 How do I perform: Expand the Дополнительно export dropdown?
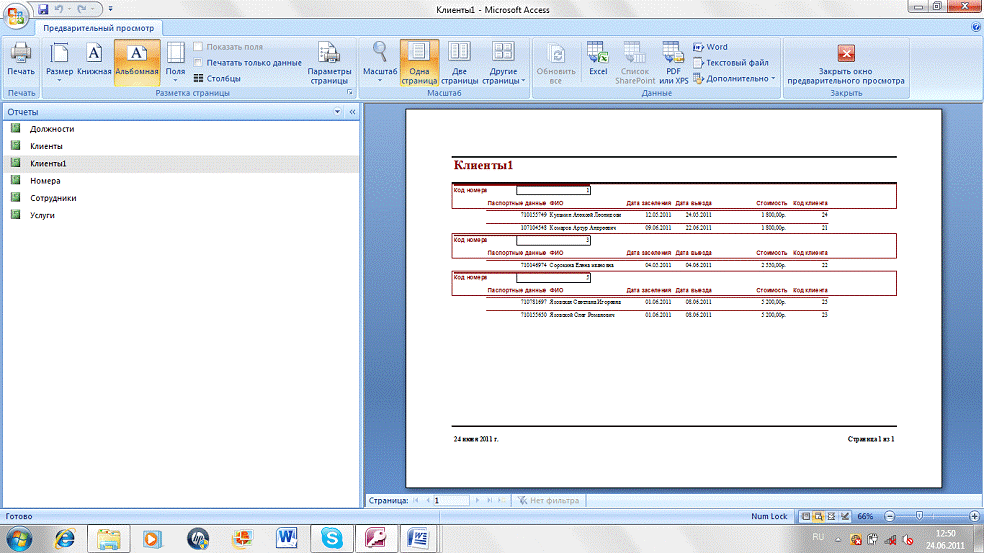click(734, 78)
